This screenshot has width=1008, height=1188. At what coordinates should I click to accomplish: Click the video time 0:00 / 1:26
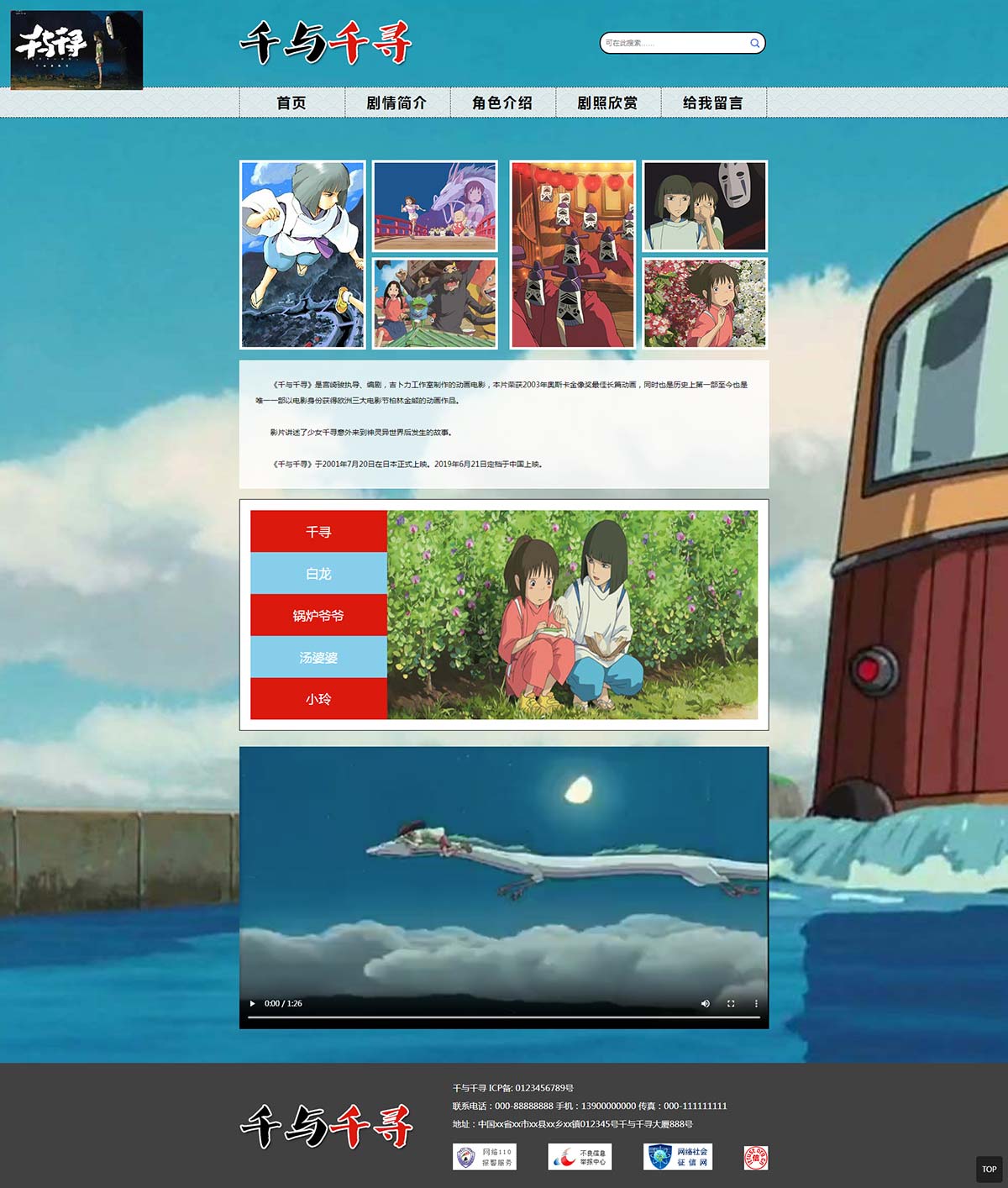[283, 1003]
